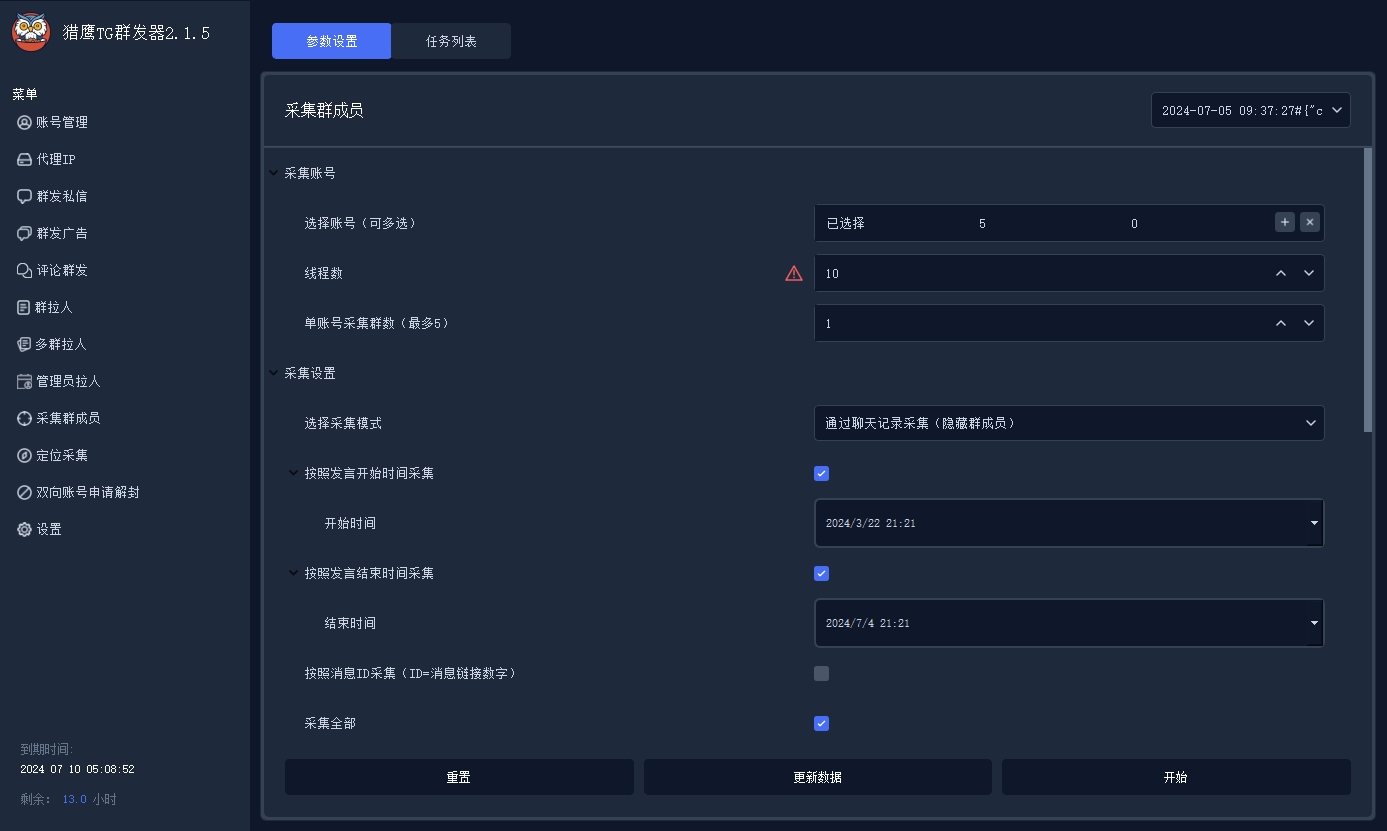
Task: Click the expiry time 2024 07 10 05:08:52
Action: (x=77, y=769)
